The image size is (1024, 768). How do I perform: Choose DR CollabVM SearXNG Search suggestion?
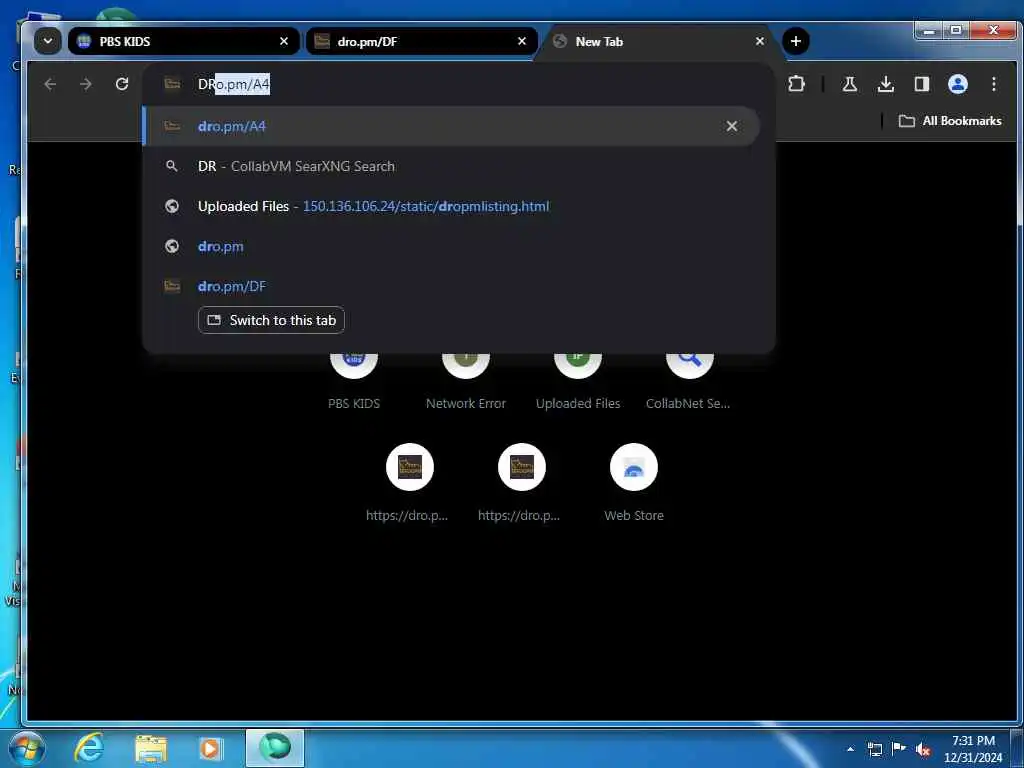(x=451, y=167)
